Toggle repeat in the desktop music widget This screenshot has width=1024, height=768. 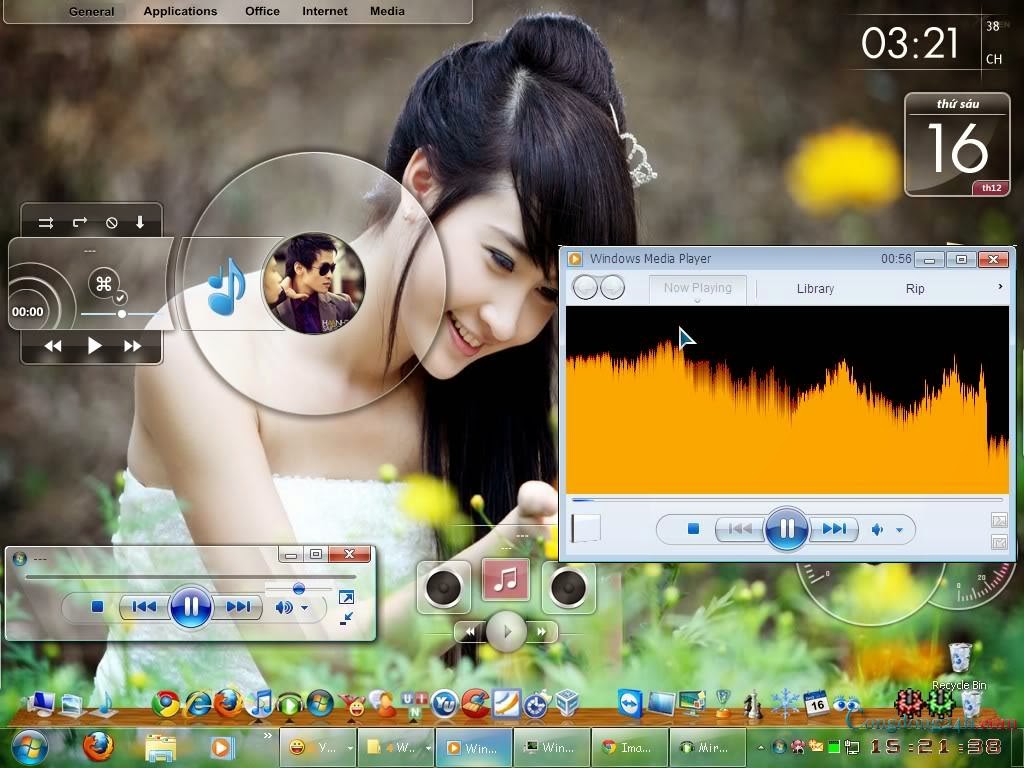(80, 223)
